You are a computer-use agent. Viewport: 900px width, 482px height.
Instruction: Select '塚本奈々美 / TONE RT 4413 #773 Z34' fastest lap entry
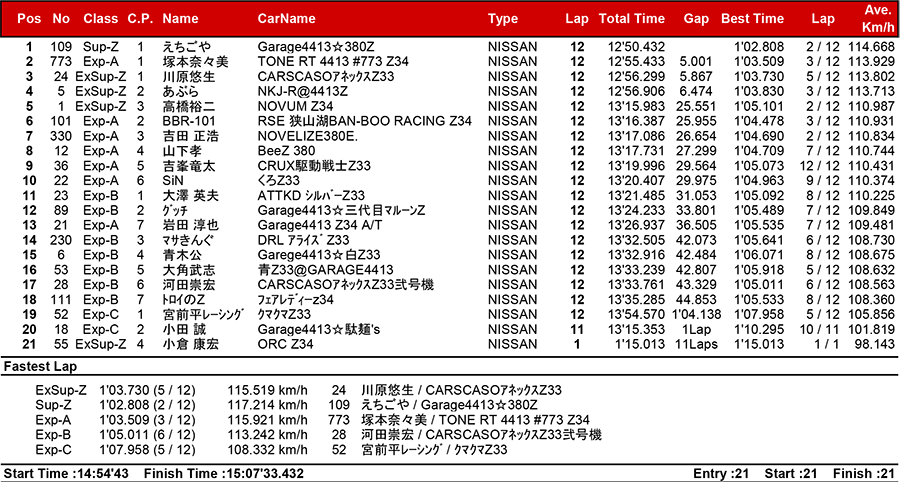pos(475,421)
